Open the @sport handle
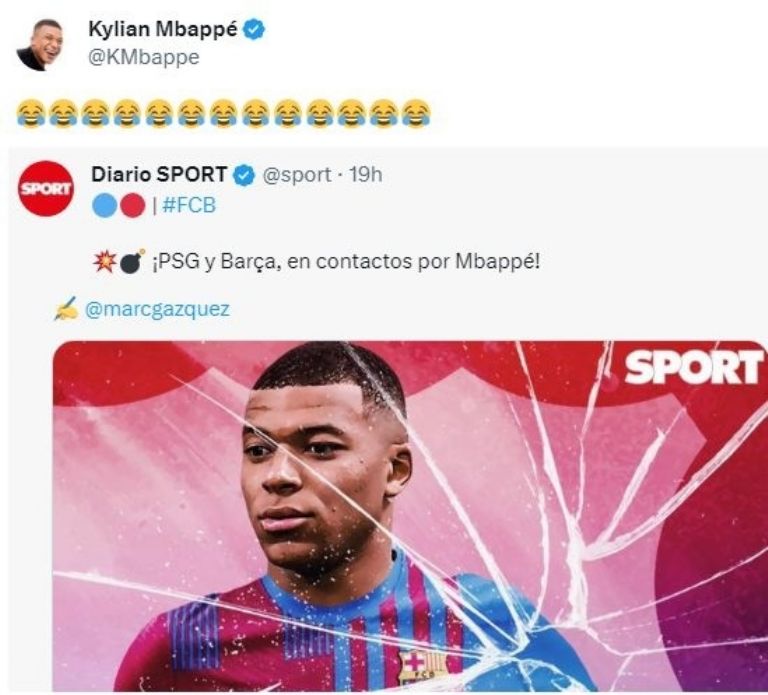768x695 pixels. 297,174
